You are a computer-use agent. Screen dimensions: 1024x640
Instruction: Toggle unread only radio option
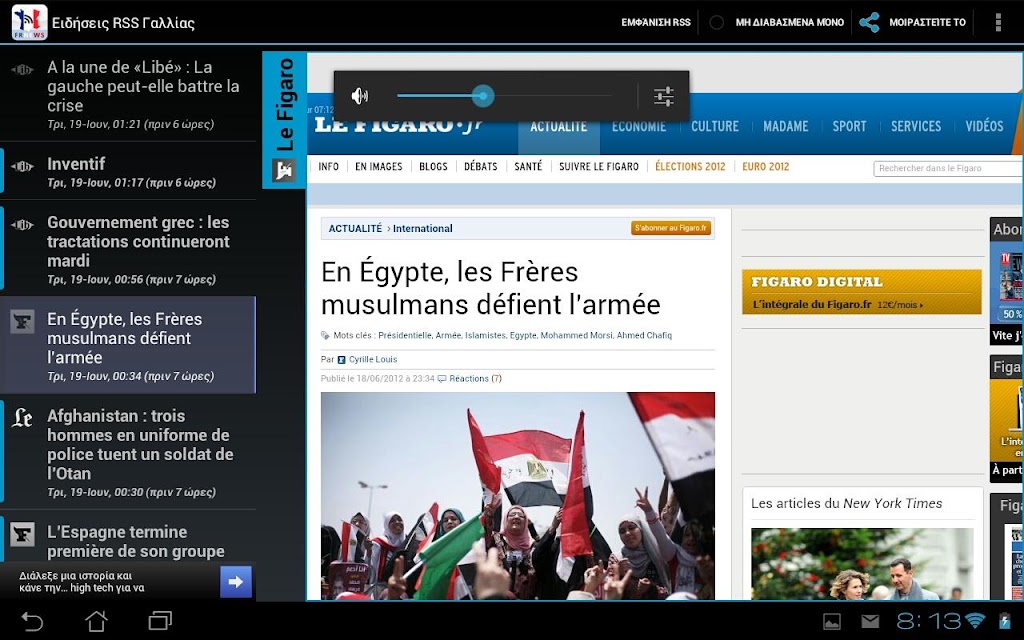[716, 22]
